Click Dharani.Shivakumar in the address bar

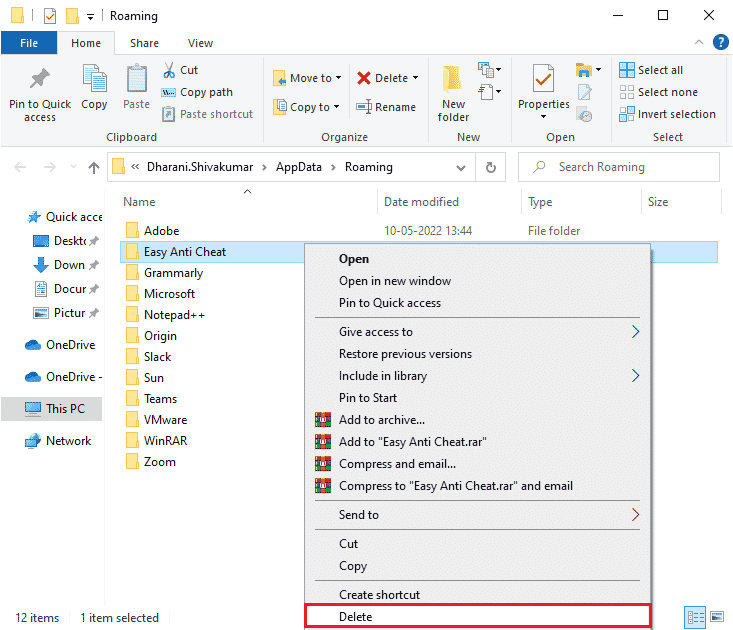[200, 167]
